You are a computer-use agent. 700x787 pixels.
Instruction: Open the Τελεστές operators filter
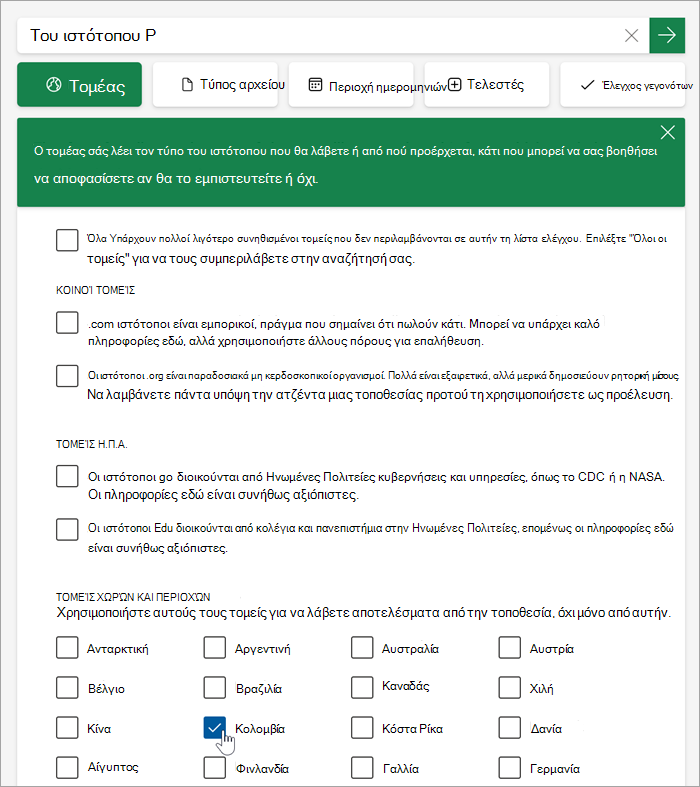click(x=487, y=84)
